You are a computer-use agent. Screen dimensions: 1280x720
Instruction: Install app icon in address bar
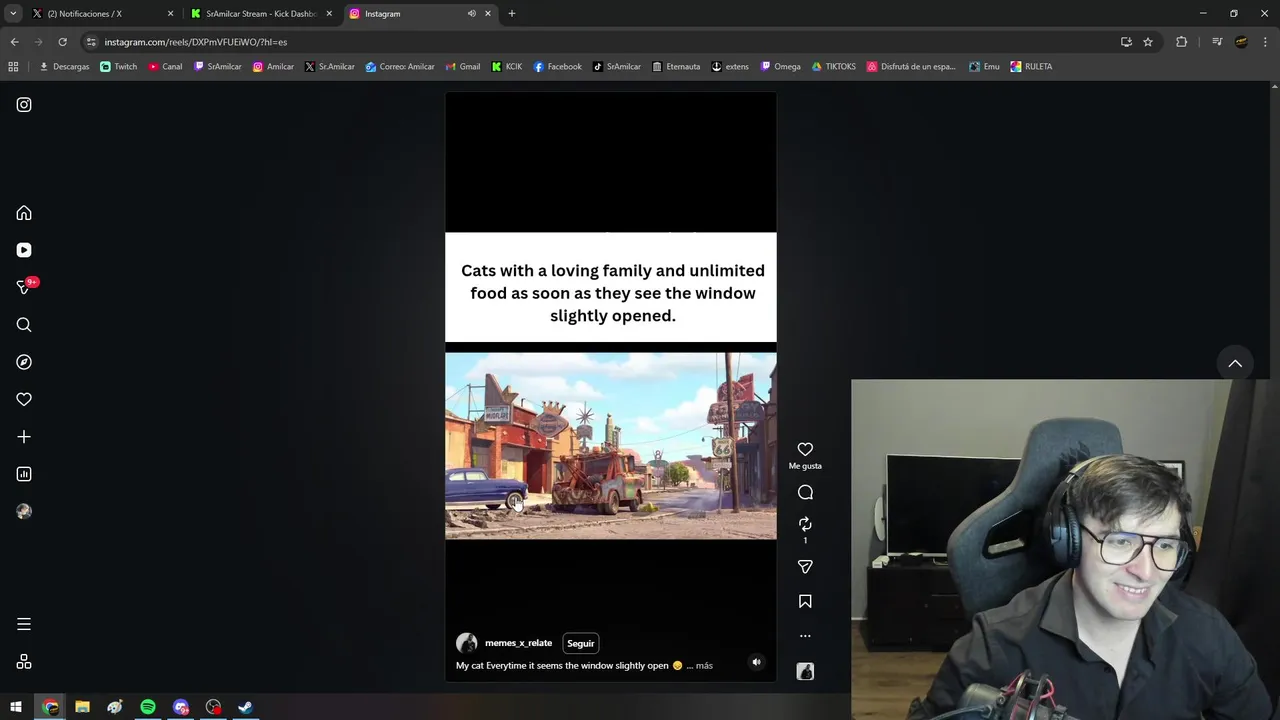click(x=1126, y=42)
